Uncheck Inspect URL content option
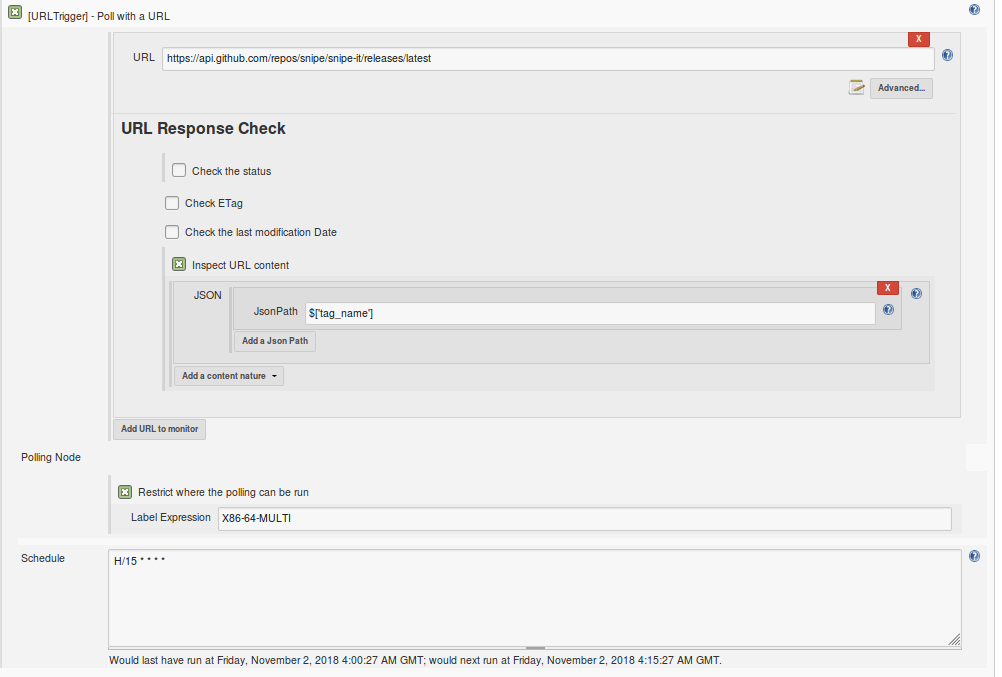Image resolution: width=1002 pixels, height=677 pixels. coord(179,265)
